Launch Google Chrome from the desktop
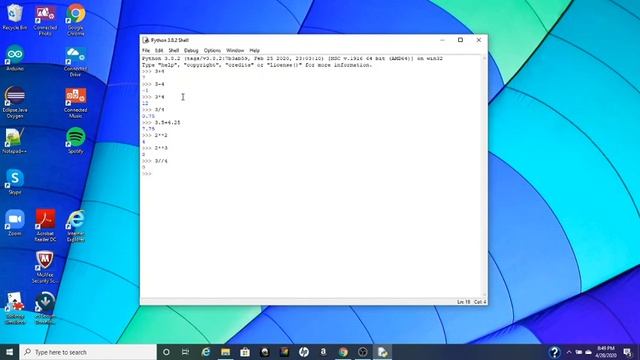 [76, 20]
